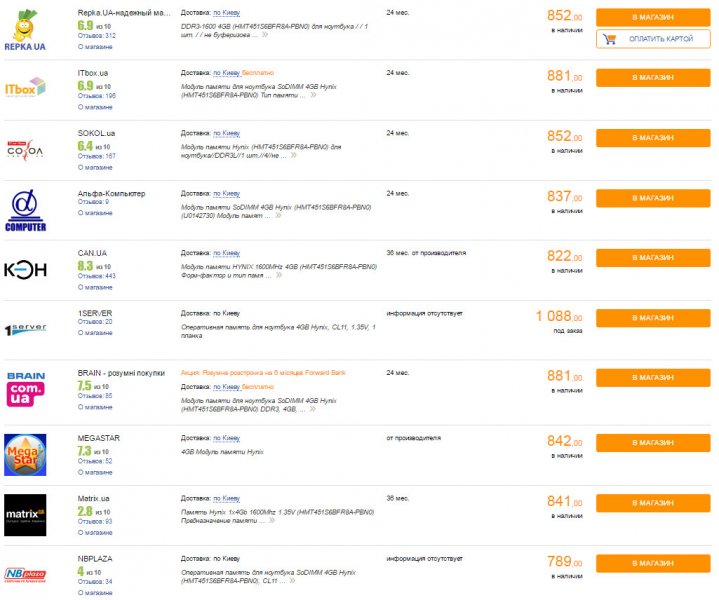This screenshot has height=600, width=719.
Task: Open the КЭН (CAN.UA) logo
Action: coord(25,270)
